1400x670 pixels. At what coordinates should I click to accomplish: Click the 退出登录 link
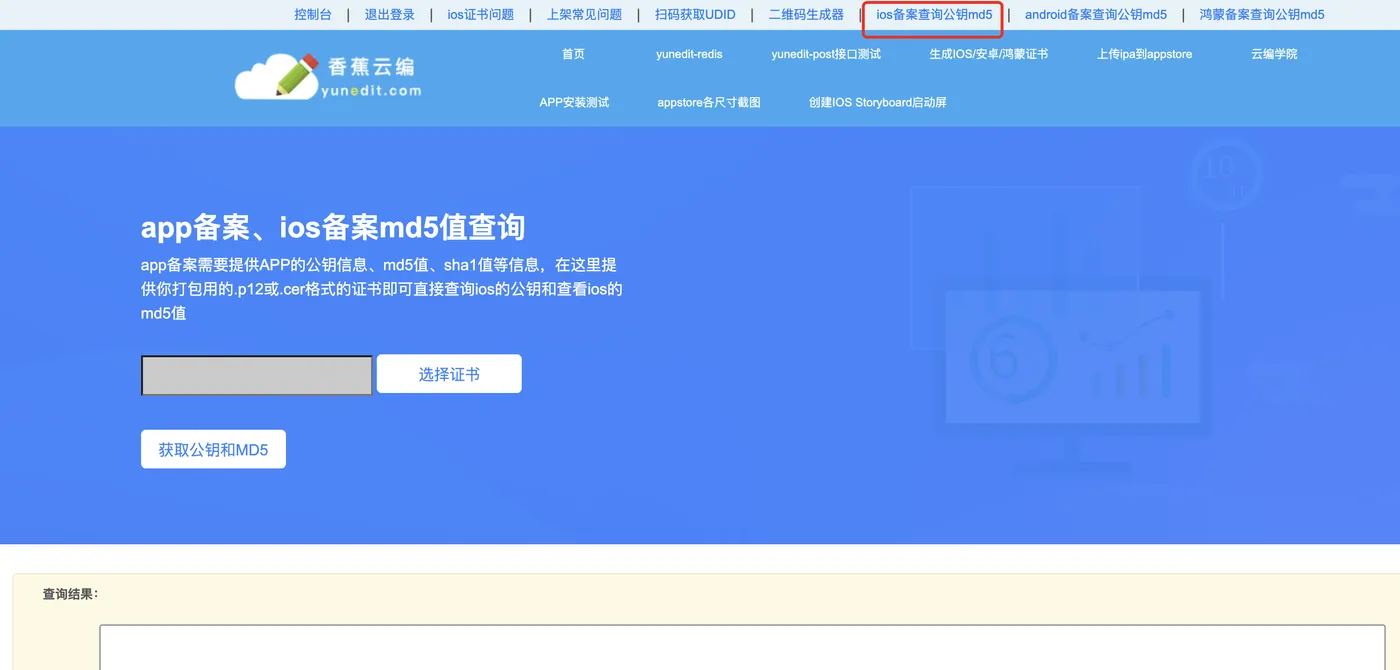(390, 15)
